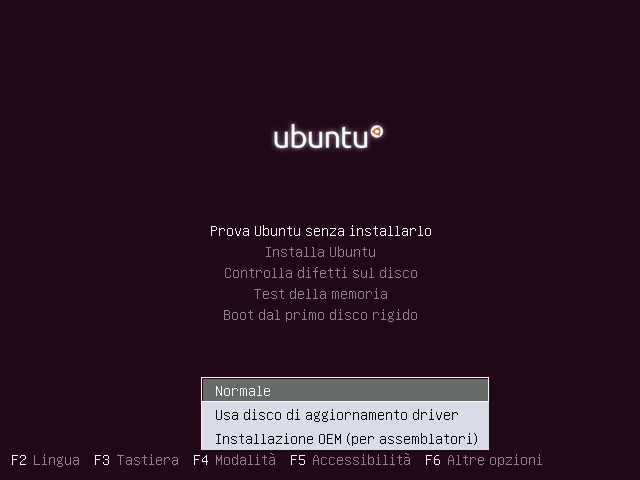Screen dimensions: 640x480
Task: Open the Tastiera keyboard layout option
Action: tap(148, 460)
